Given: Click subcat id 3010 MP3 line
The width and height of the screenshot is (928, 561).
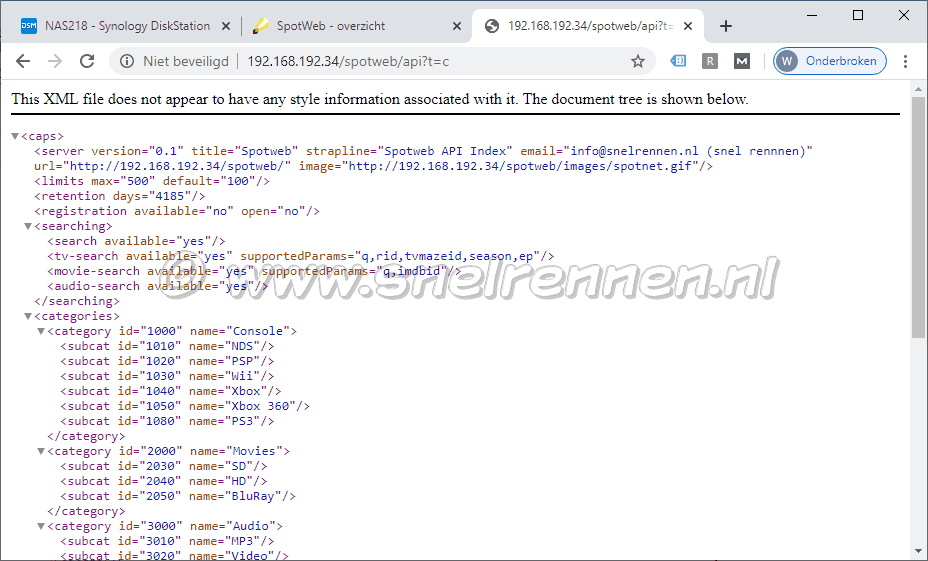Looking at the screenshot, I should point(167,541).
